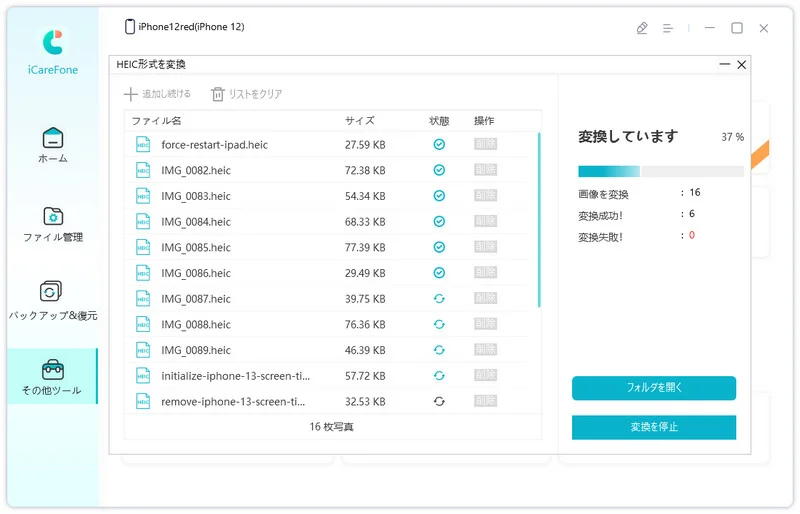The width and height of the screenshot is (800, 514).
Task: Click the file list vertical scrollbar
Action: (539, 220)
